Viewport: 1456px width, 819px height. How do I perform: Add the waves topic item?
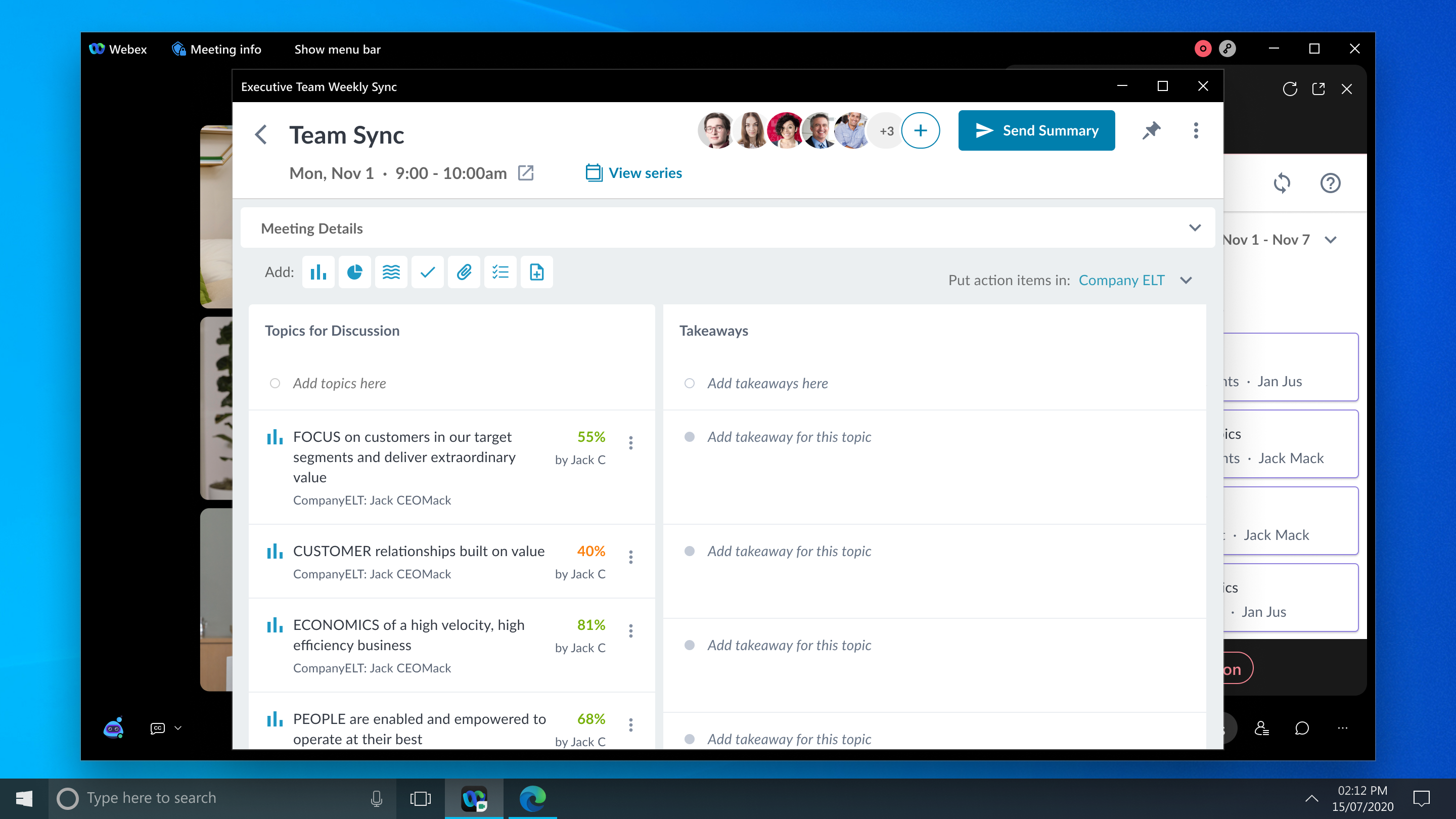(x=391, y=272)
